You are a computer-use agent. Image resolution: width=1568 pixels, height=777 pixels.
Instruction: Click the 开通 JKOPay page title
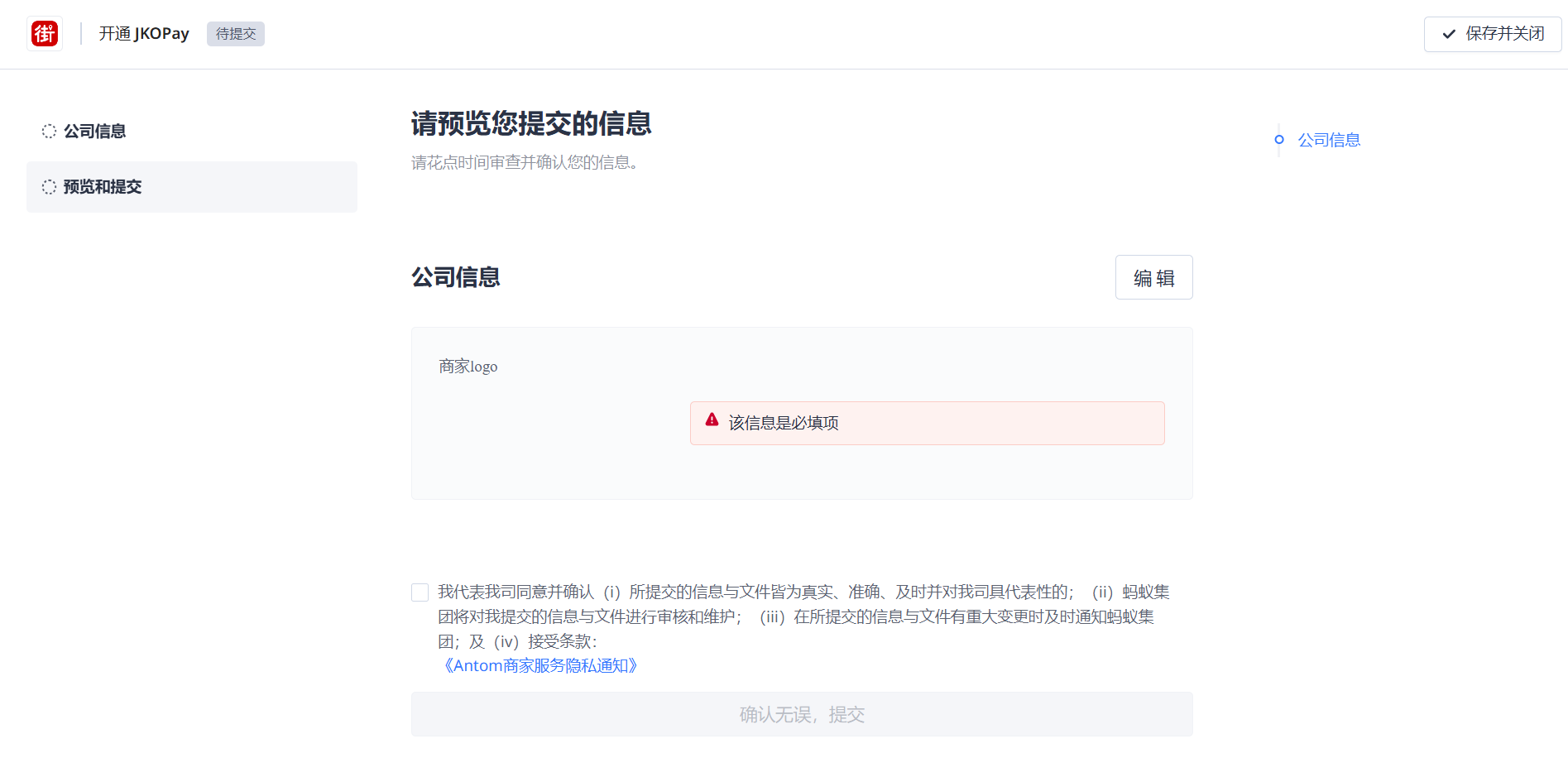pyautogui.click(x=144, y=34)
